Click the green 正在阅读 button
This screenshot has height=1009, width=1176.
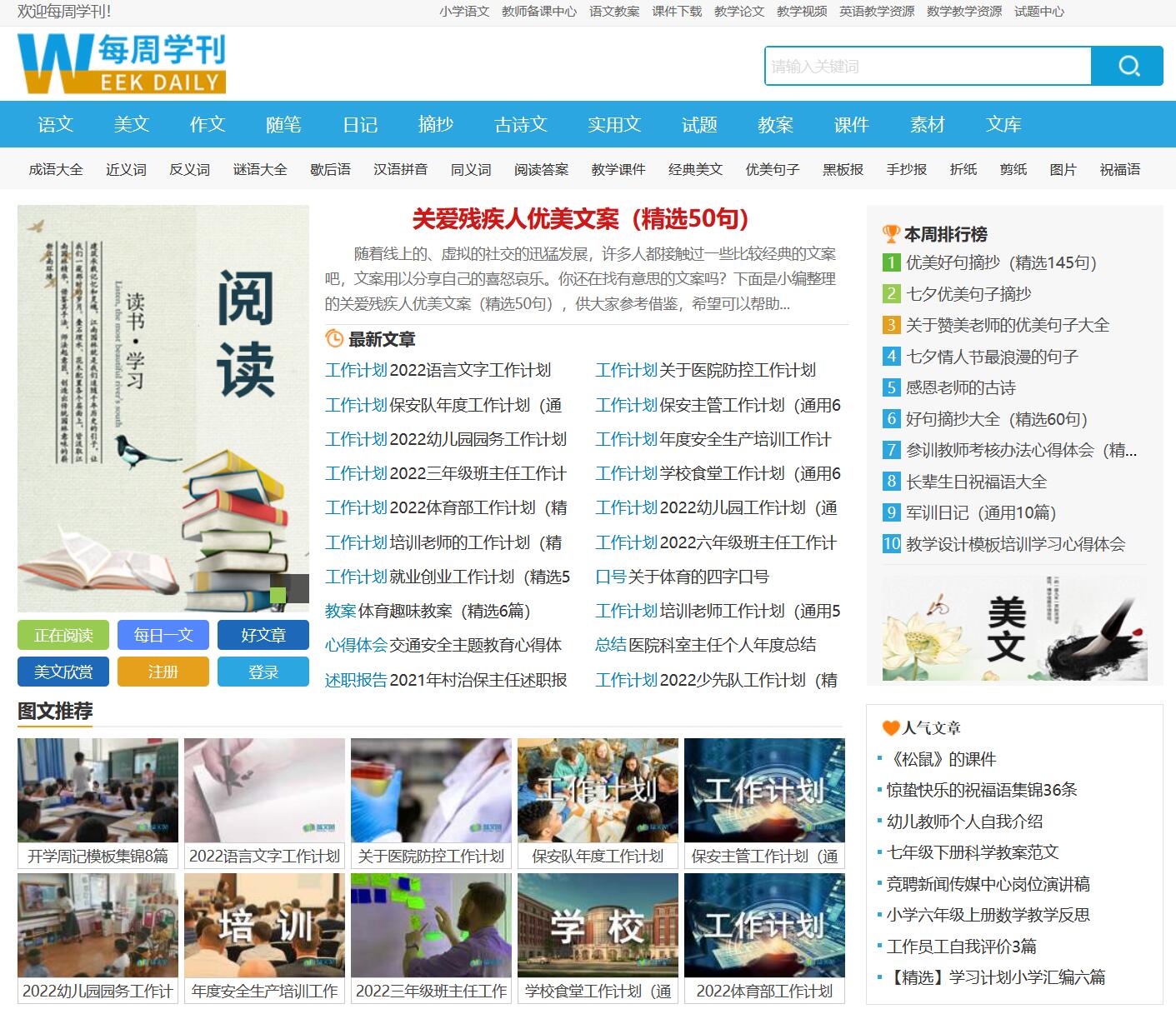pos(62,635)
